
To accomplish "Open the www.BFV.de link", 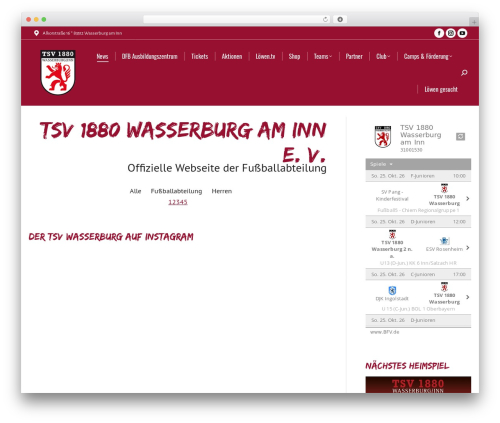I will coord(385,332).
